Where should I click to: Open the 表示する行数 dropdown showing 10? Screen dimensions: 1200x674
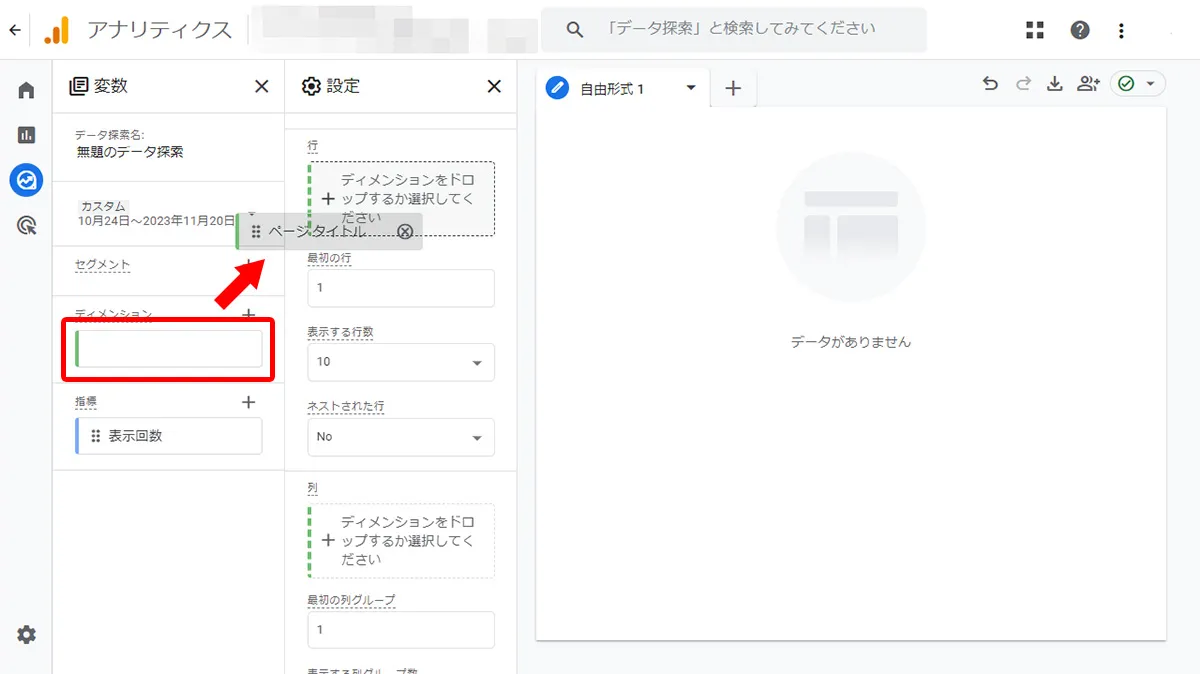click(x=400, y=362)
